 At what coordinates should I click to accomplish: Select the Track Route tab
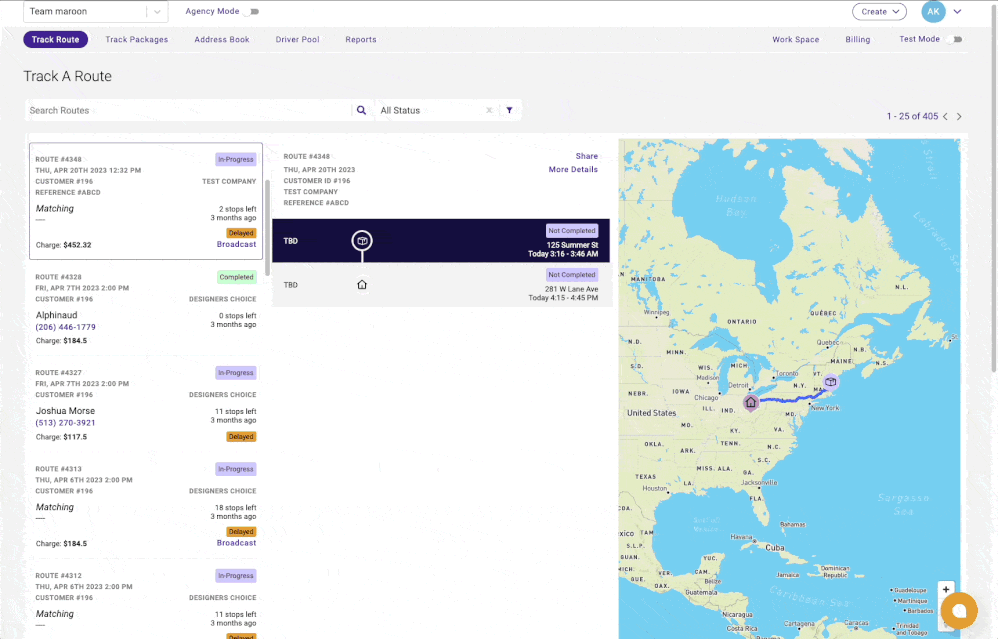55,39
